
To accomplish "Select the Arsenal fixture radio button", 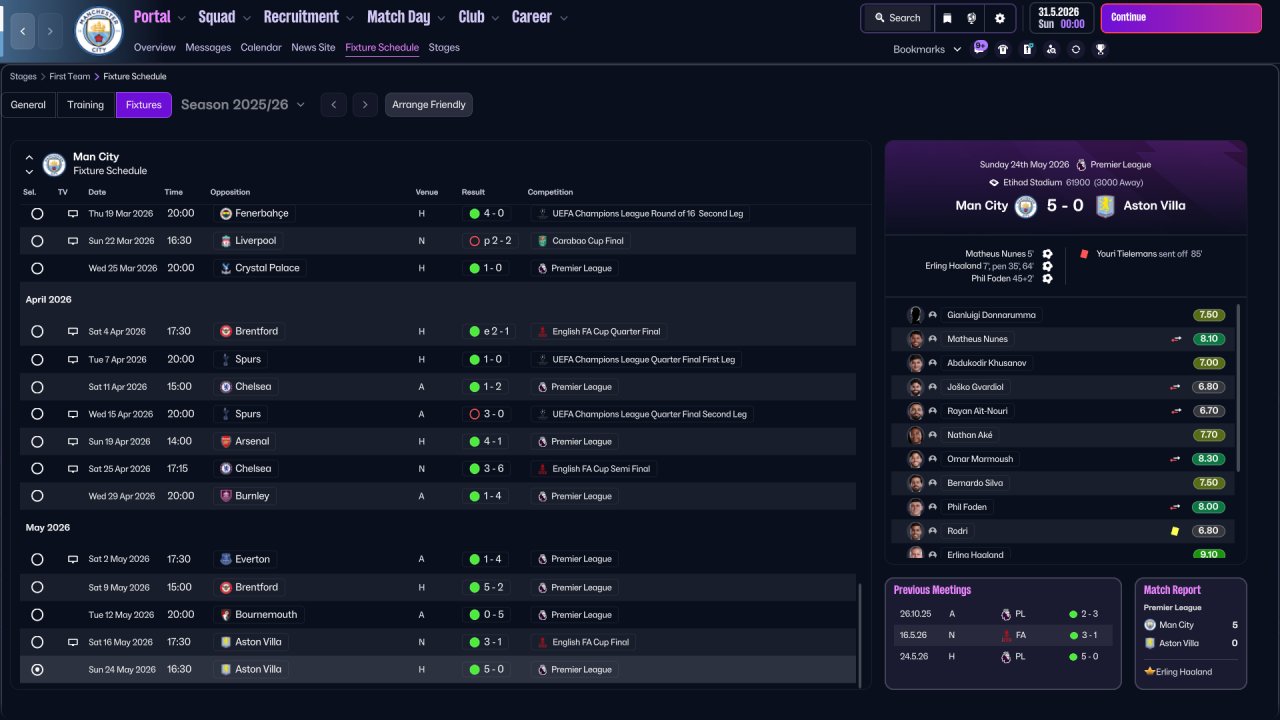I will click(x=37, y=441).
